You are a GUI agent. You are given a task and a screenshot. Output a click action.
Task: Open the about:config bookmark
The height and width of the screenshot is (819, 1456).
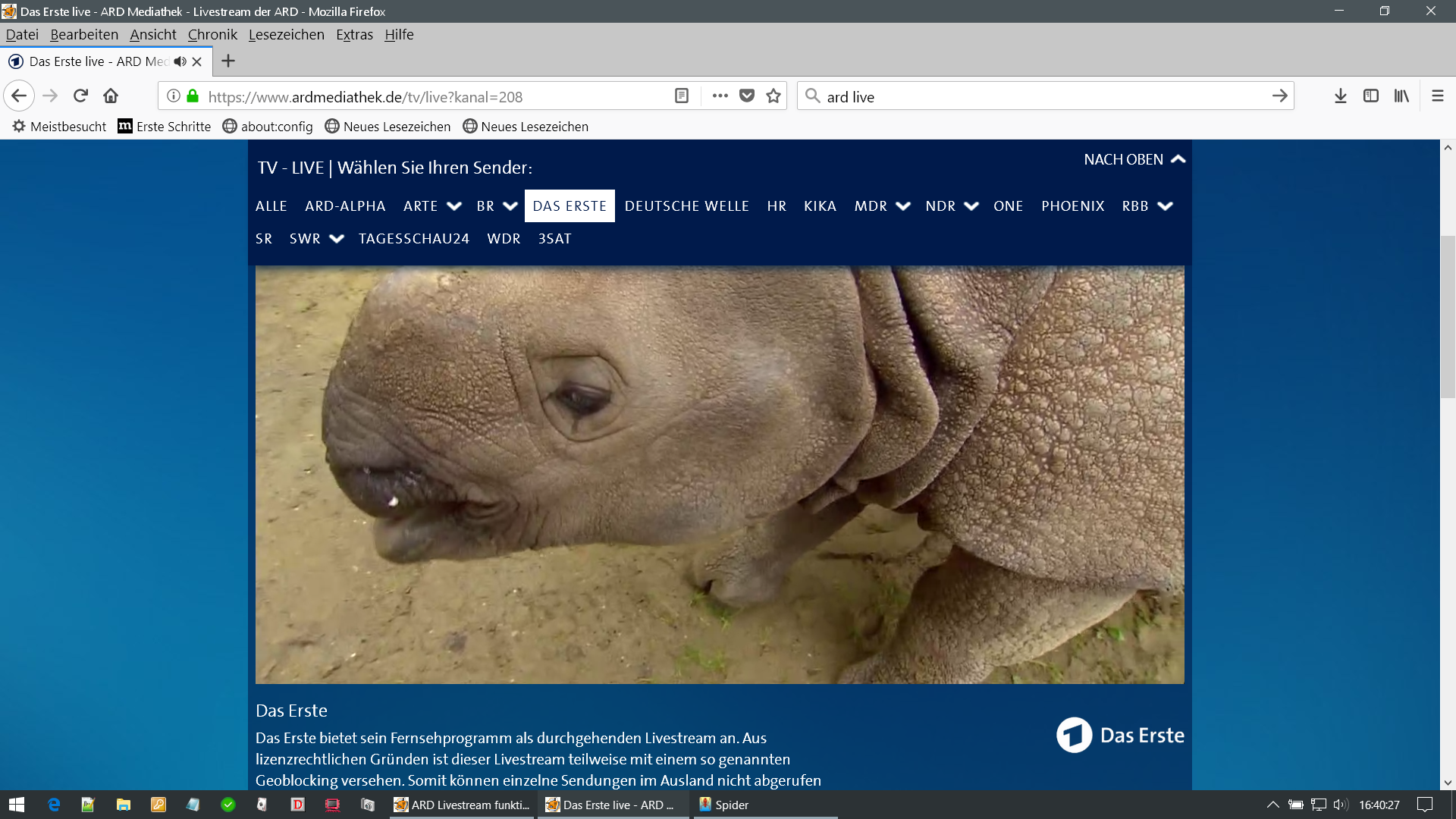coord(268,127)
